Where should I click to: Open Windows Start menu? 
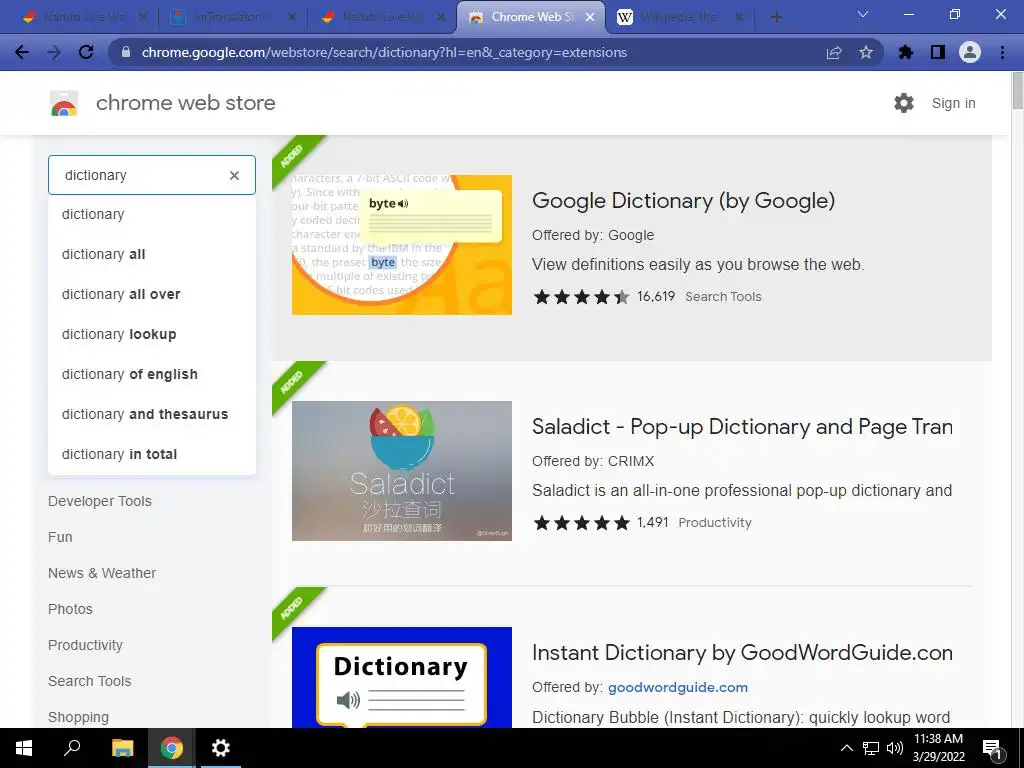24,748
